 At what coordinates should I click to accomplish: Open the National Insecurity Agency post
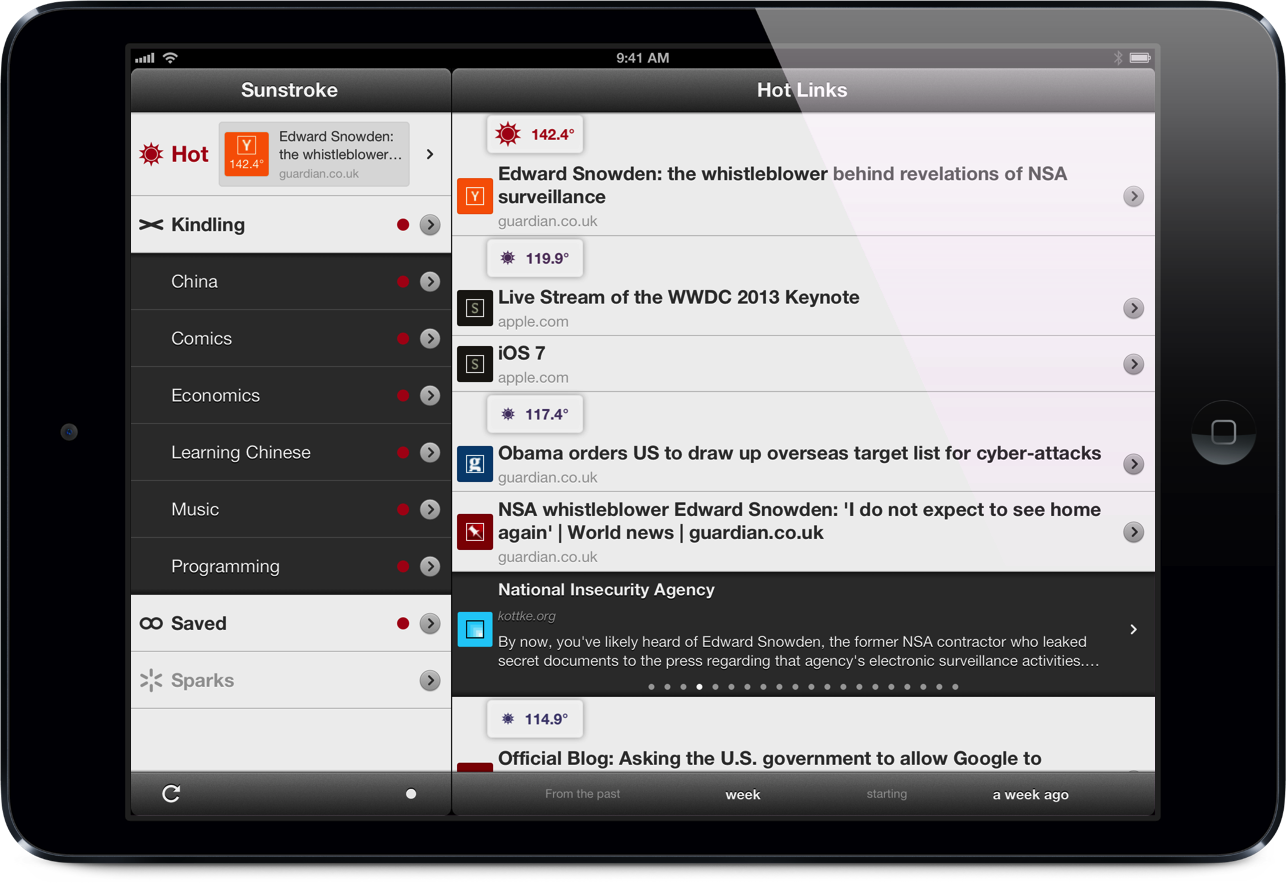coord(803,634)
